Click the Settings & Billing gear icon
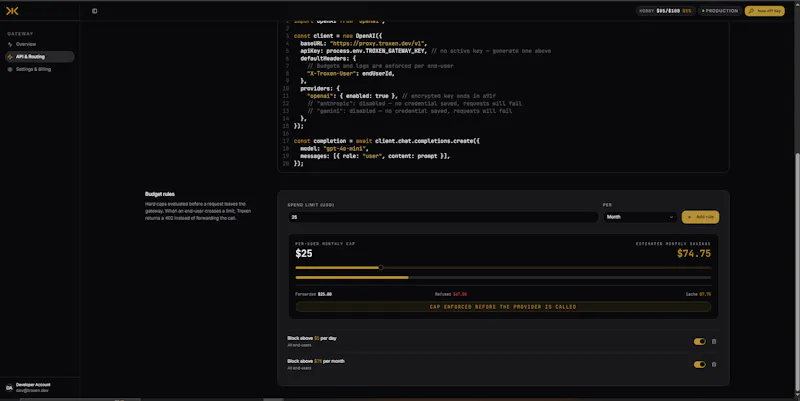 pyautogui.click(x=10, y=69)
